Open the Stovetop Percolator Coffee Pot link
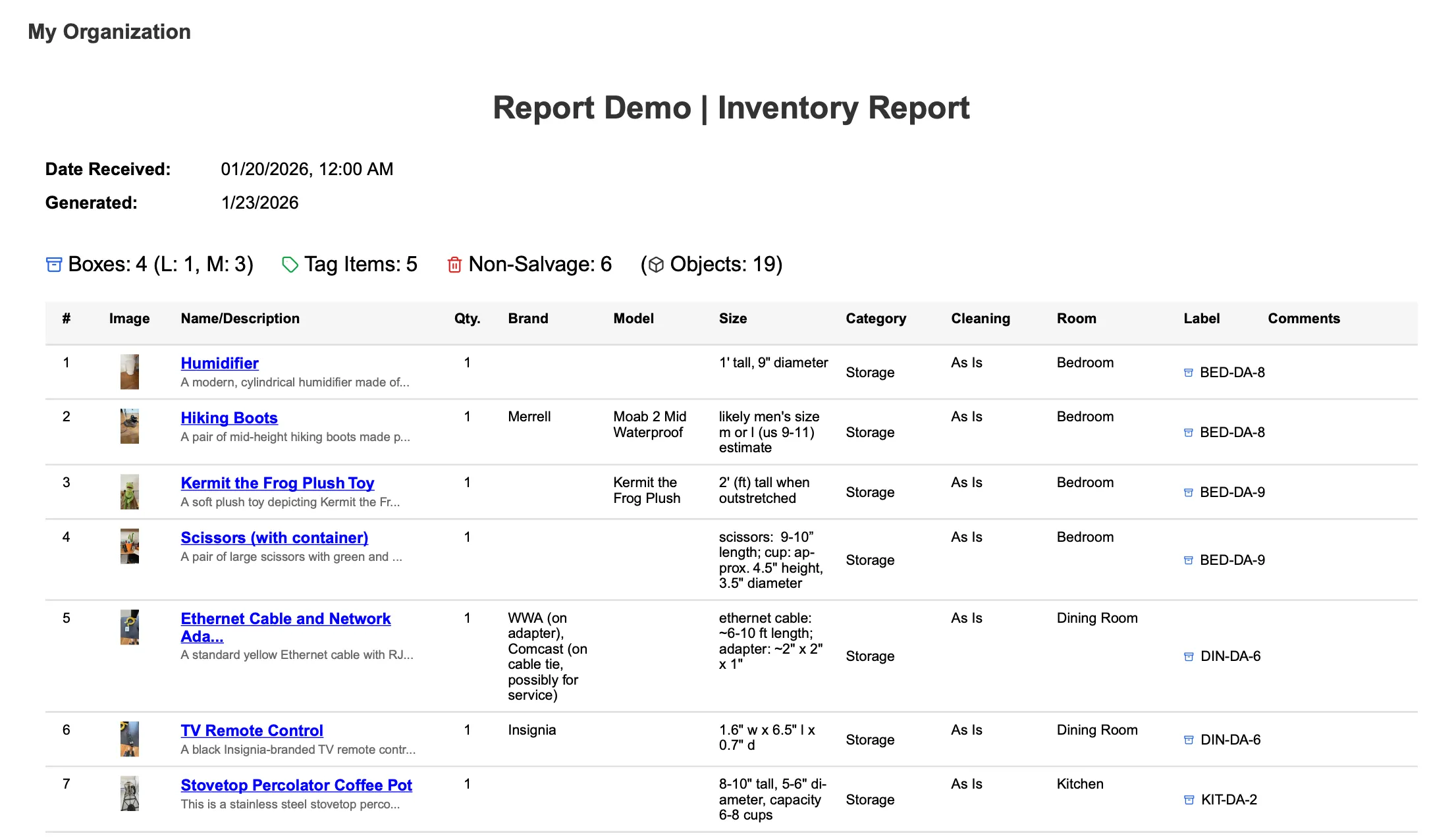The width and height of the screenshot is (1429, 840). pyautogui.click(x=296, y=785)
